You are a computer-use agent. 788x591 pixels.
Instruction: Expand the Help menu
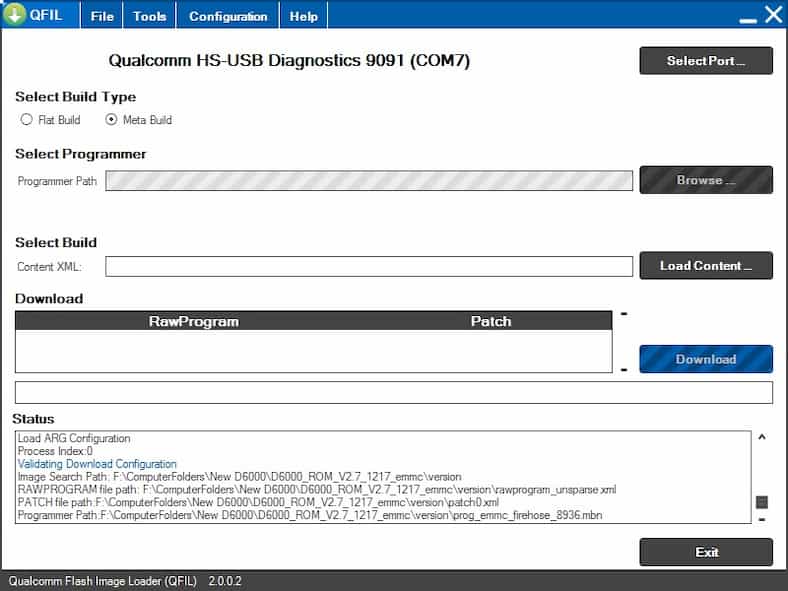coord(303,16)
